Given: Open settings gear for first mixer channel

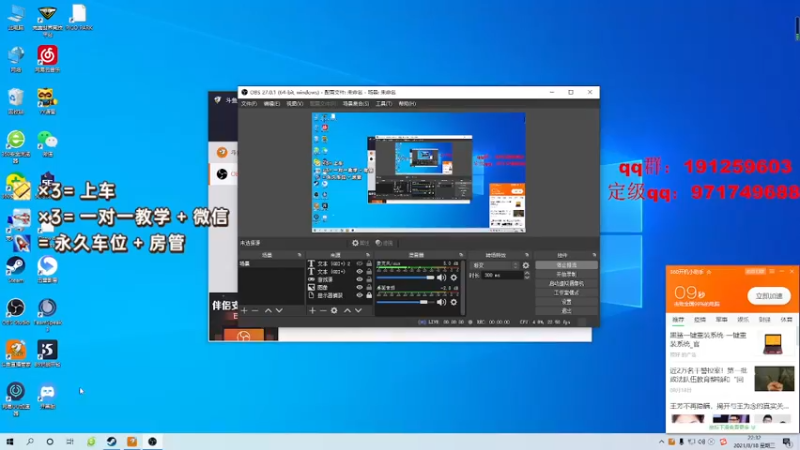Looking at the screenshot, I should pyautogui.click(x=454, y=278).
